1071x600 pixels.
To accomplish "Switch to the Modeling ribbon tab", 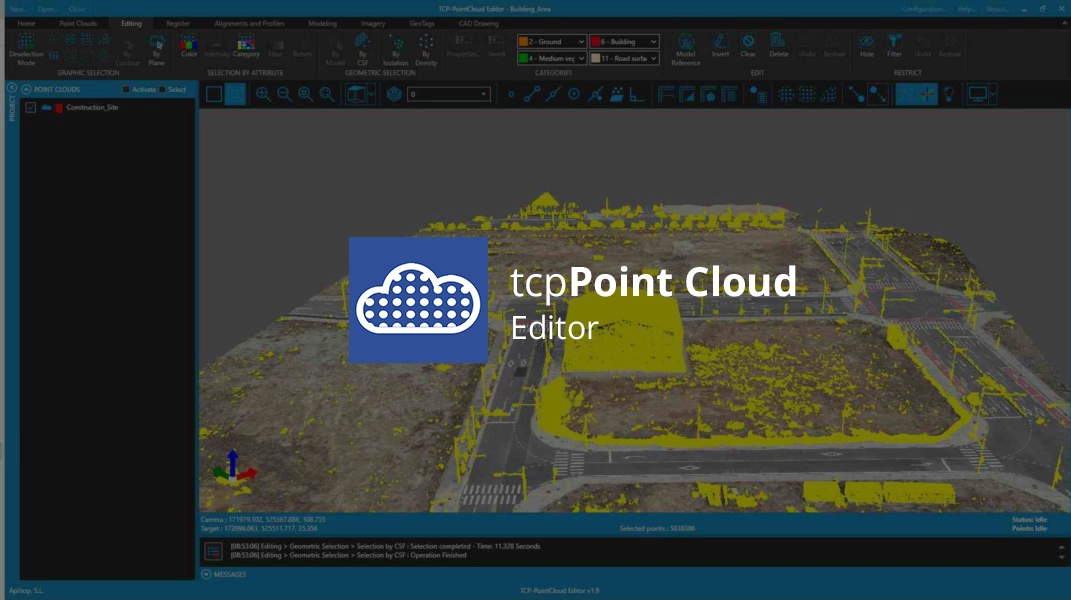I will coord(322,23).
